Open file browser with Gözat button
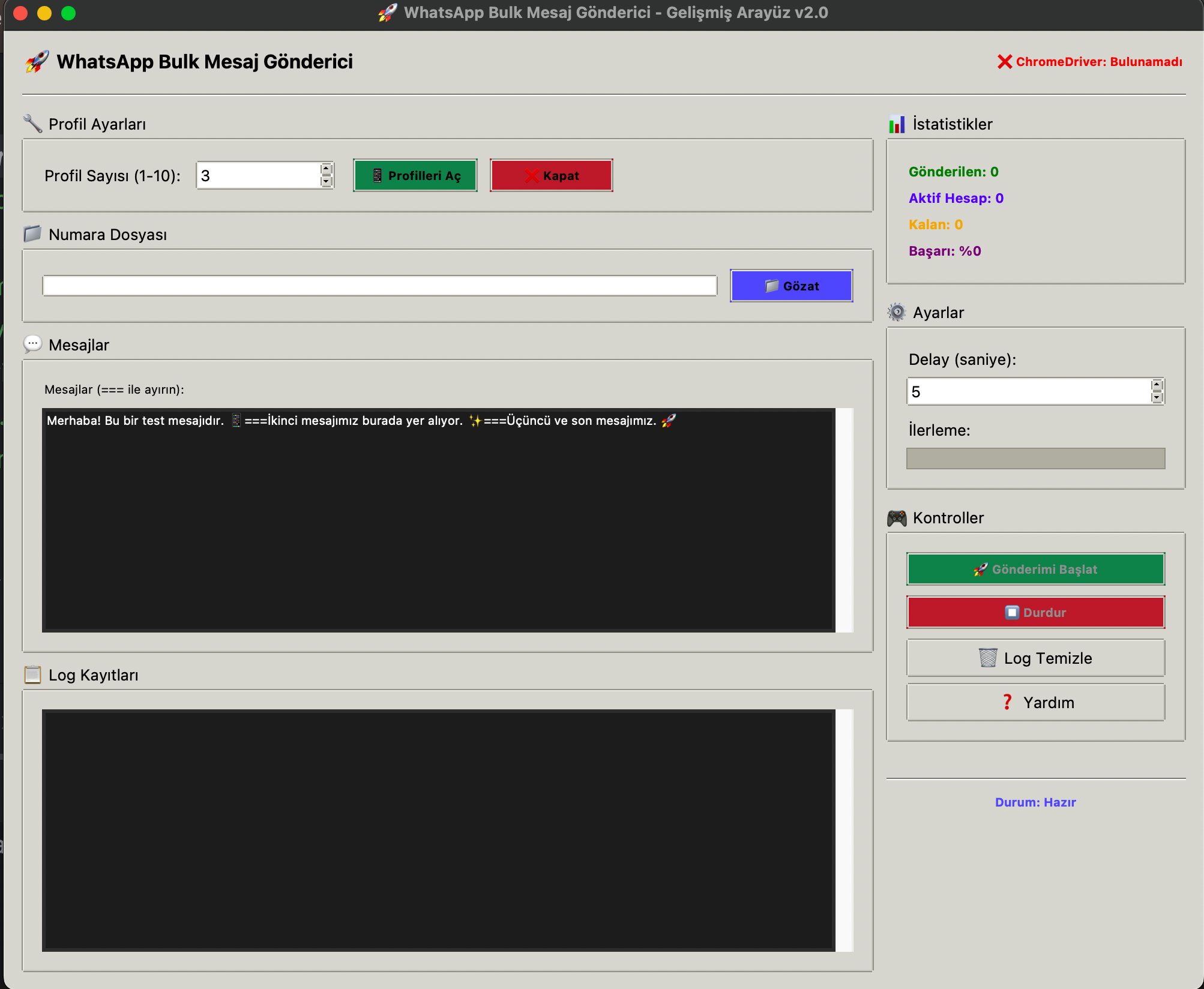The height and width of the screenshot is (989, 1204). coord(791,286)
